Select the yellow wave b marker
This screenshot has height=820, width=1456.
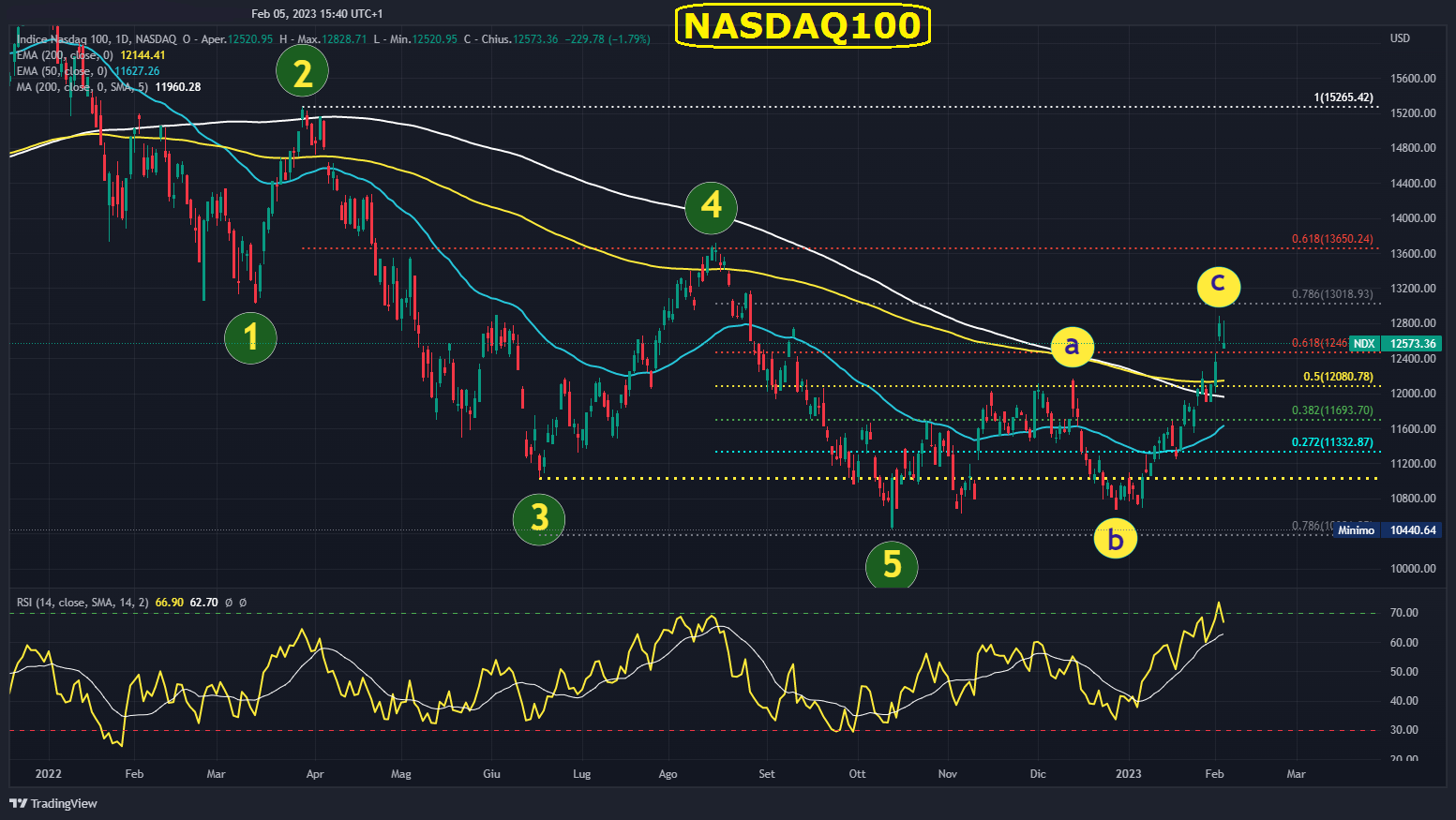pyautogui.click(x=1116, y=540)
